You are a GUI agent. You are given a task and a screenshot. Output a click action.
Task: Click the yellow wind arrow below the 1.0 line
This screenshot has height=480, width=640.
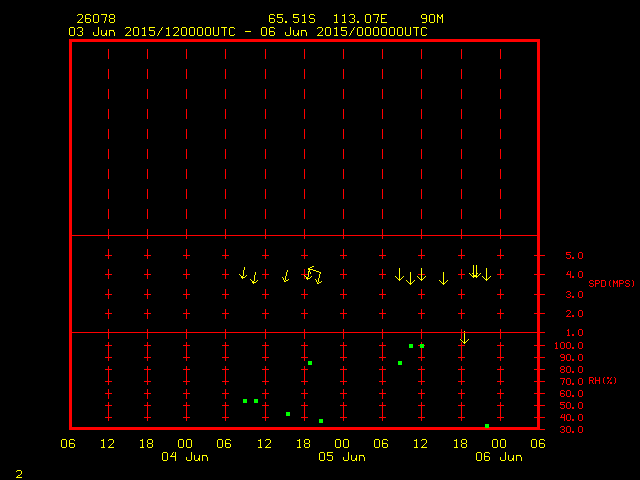[464, 338]
